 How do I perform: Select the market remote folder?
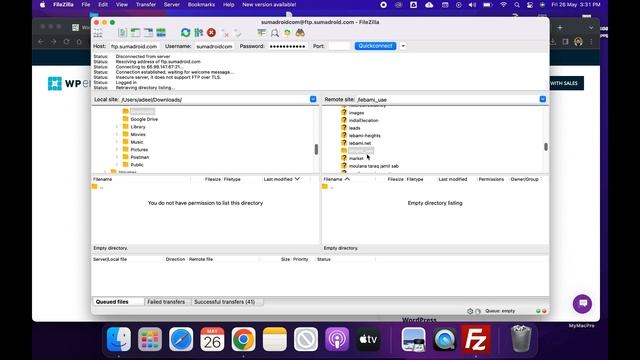pos(356,158)
